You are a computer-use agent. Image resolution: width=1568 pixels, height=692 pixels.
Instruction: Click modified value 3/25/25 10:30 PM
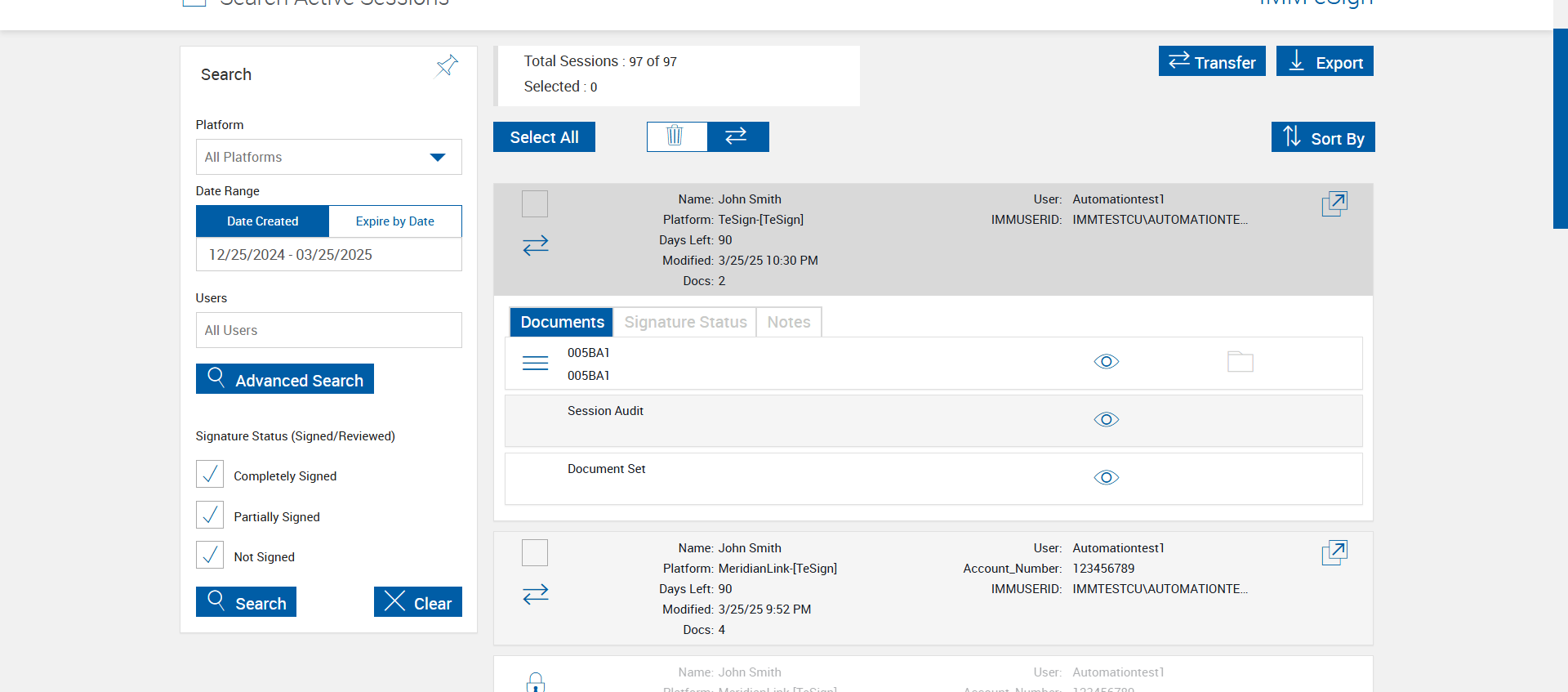coord(768,261)
